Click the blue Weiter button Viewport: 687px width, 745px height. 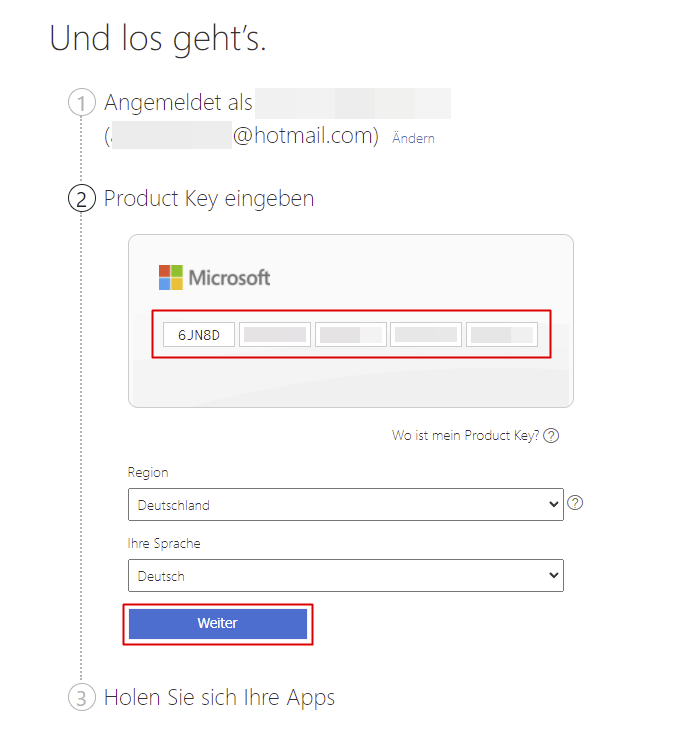tap(218, 623)
